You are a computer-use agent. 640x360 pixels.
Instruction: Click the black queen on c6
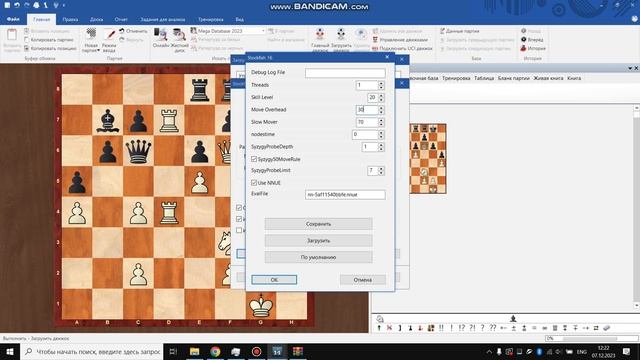138,151
